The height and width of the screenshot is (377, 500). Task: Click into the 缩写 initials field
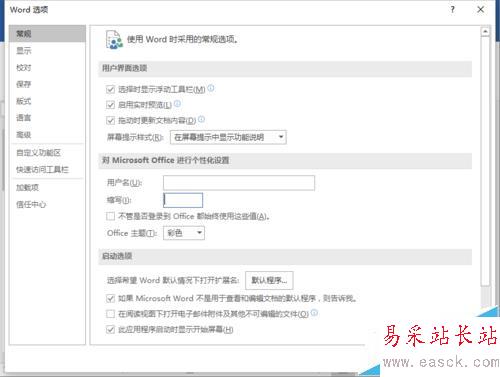183,200
